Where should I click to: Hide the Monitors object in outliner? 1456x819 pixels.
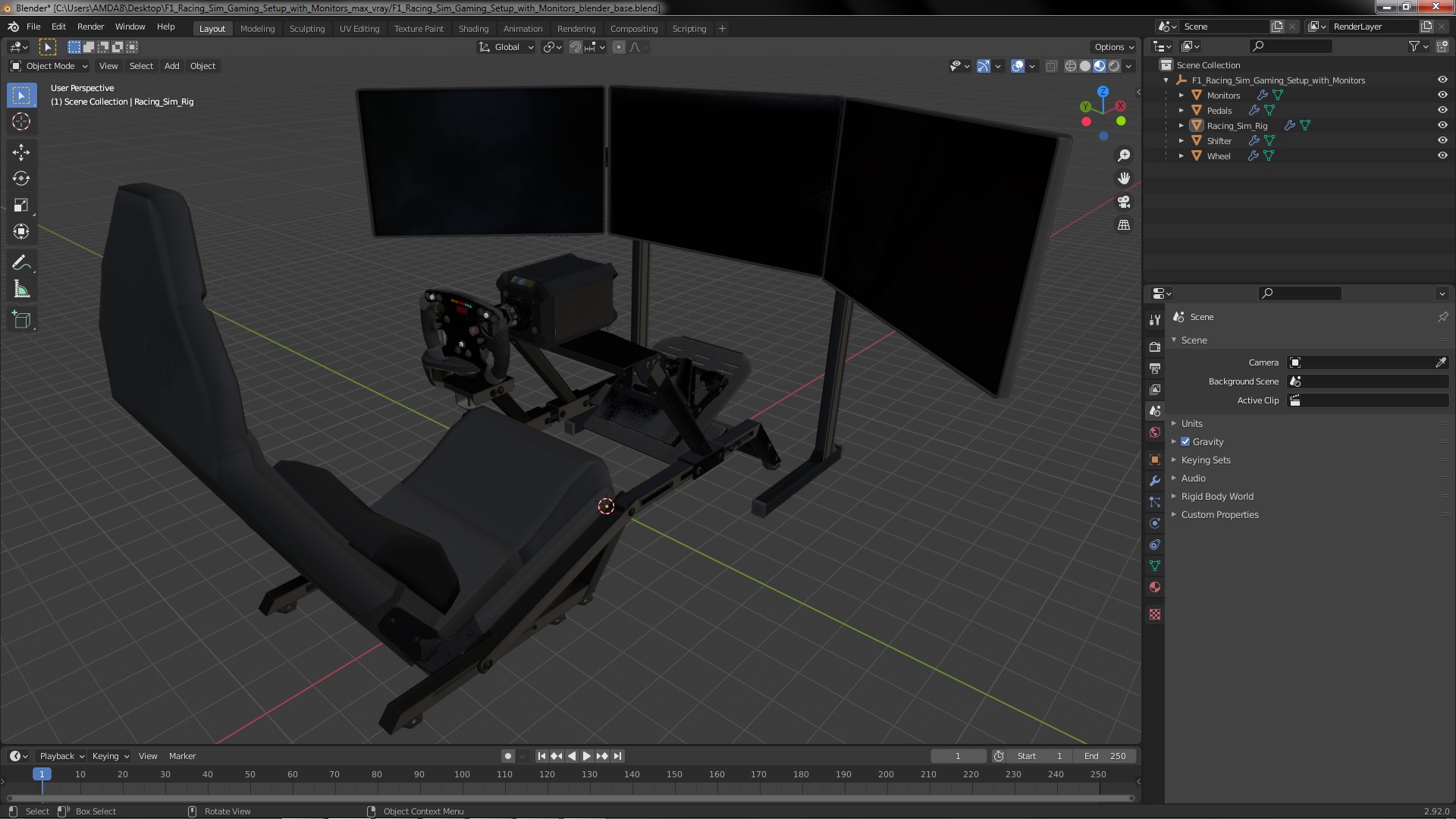(x=1442, y=95)
